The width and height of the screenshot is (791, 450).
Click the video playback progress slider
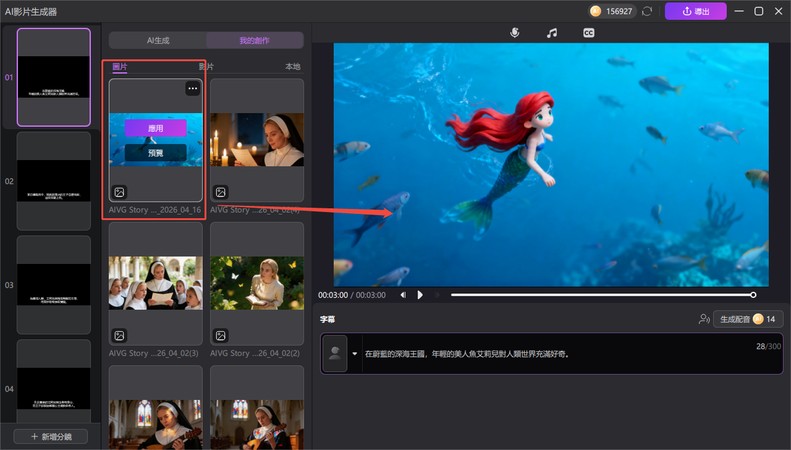point(601,295)
